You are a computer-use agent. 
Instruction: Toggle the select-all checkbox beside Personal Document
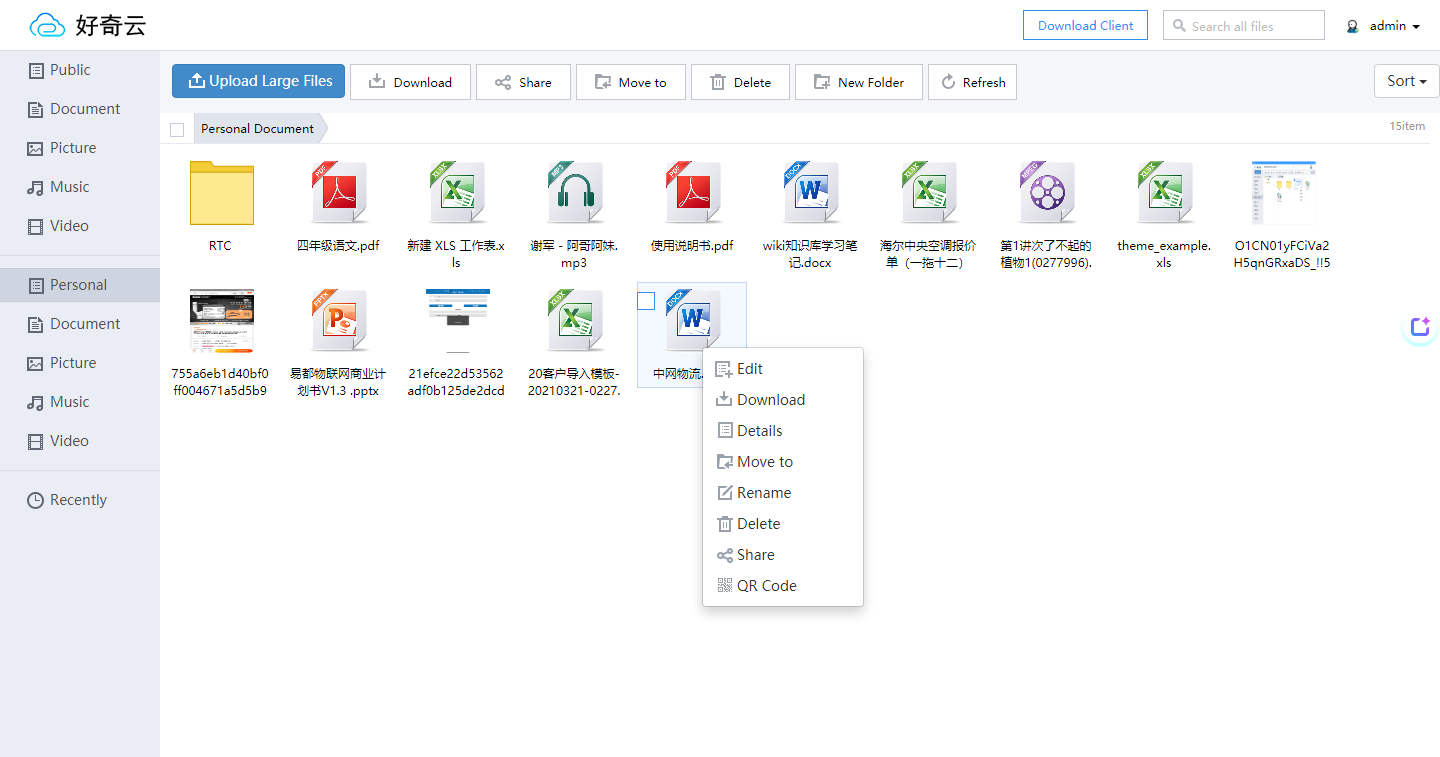click(x=177, y=129)
